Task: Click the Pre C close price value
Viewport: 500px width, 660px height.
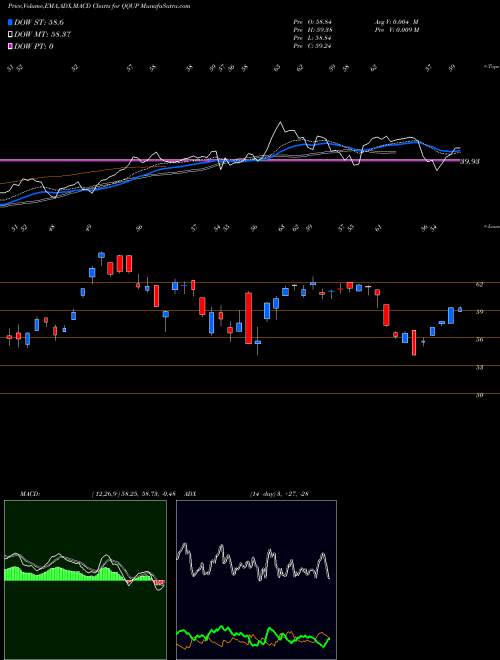Action: click(x=312, y=46)
